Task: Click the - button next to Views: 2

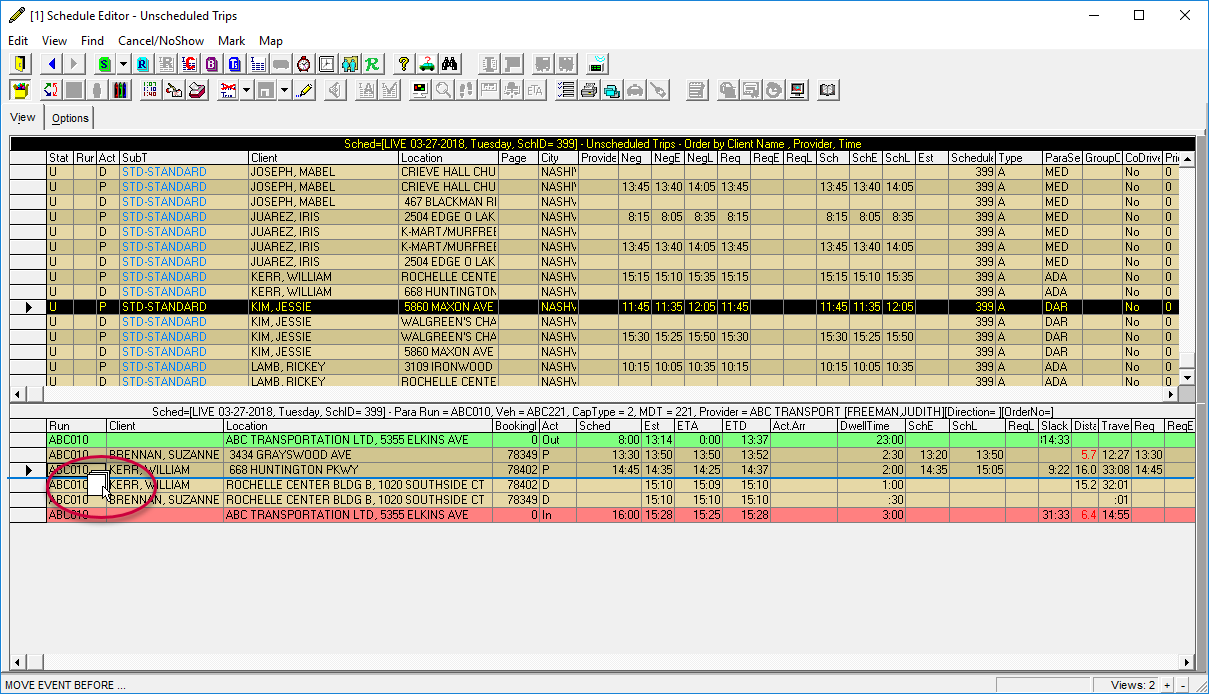Action: 1183,684
